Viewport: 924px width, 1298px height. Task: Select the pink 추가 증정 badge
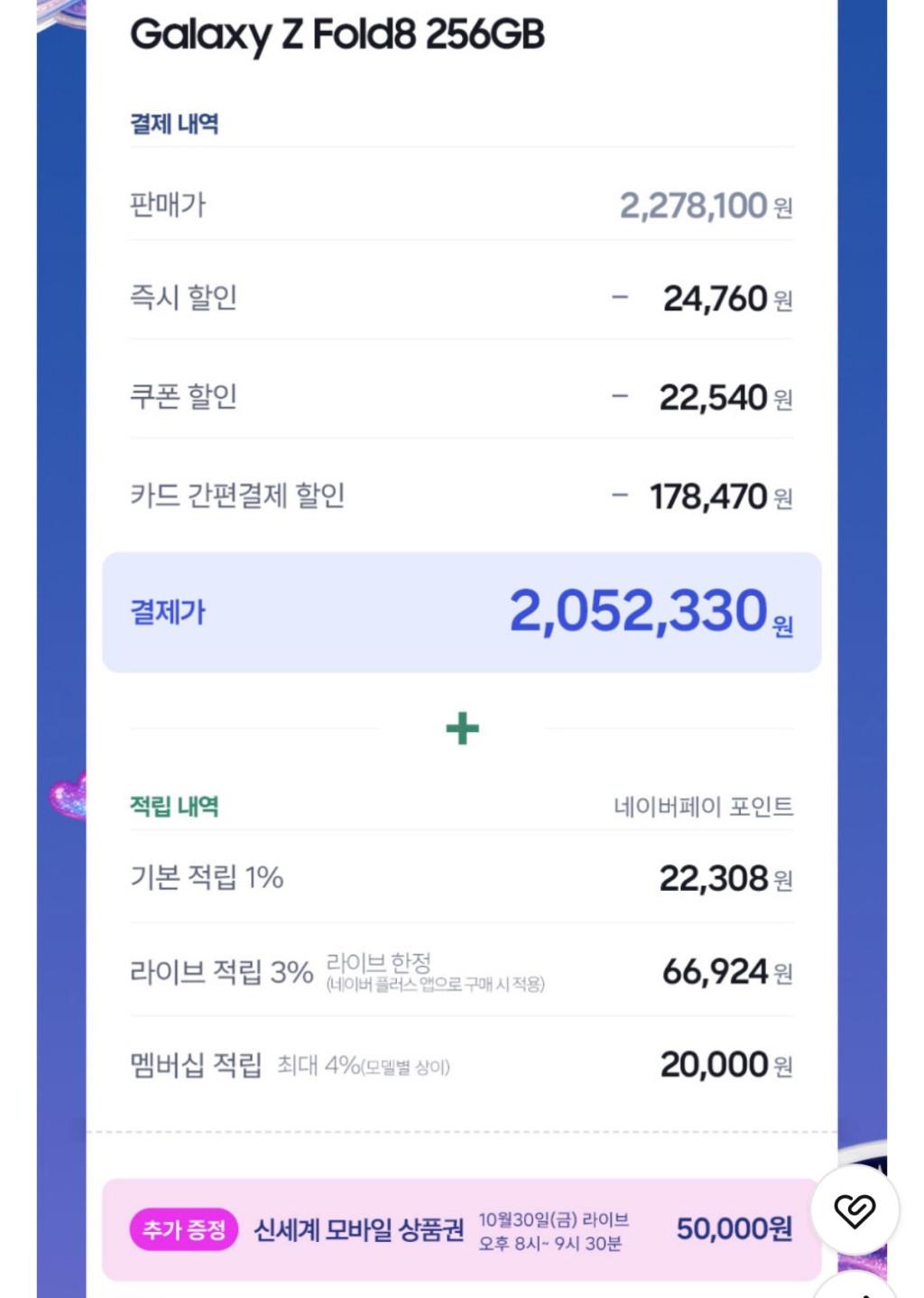point(184,1229)
